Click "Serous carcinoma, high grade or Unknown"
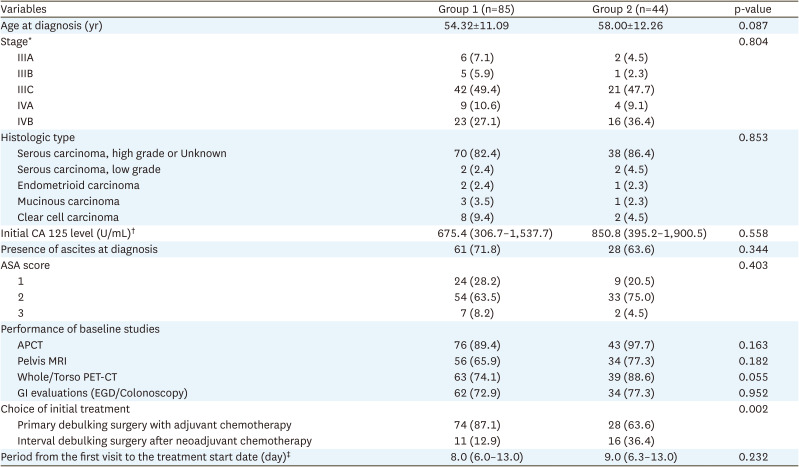Viewport: 799px width, 467px height. pyautogui.click(x=122, y=153)
